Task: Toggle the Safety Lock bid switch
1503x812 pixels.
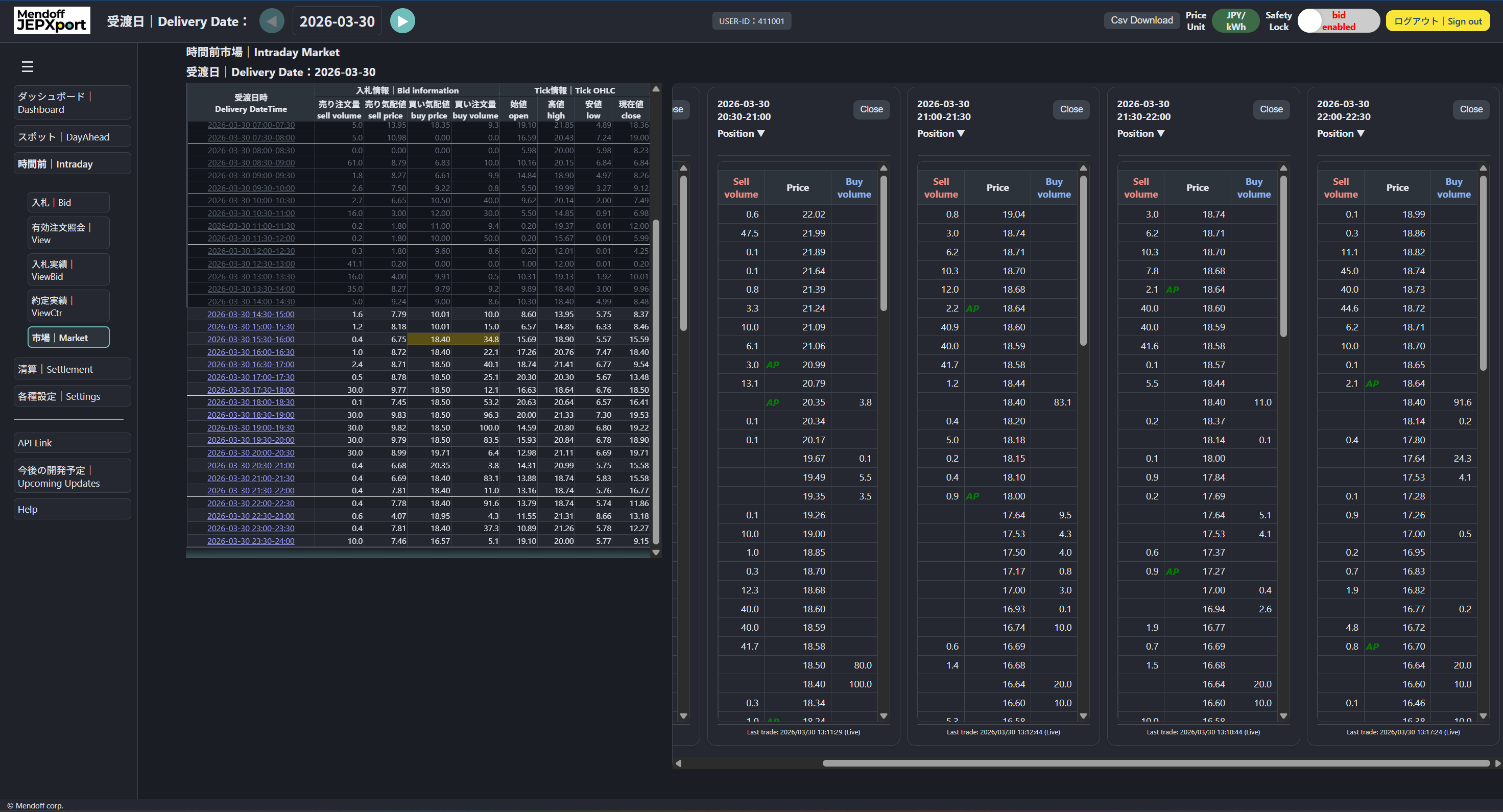Action: point(1338,21)
